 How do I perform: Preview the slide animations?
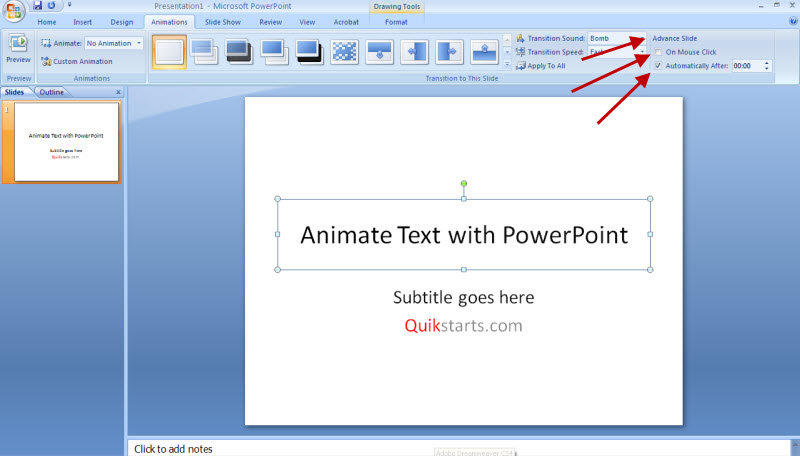(18, 49)
